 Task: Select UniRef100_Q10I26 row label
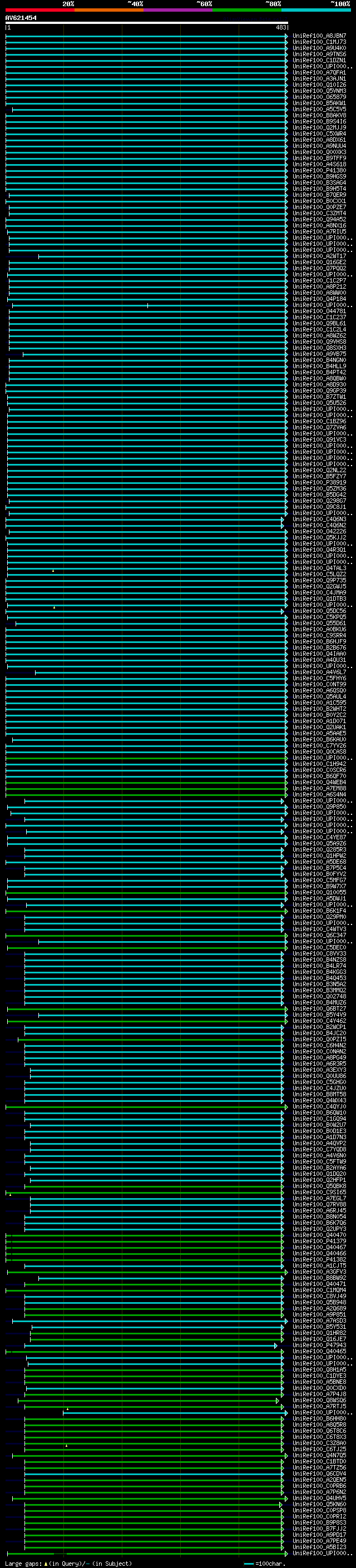pyautogui.click(x=319, y=85)
